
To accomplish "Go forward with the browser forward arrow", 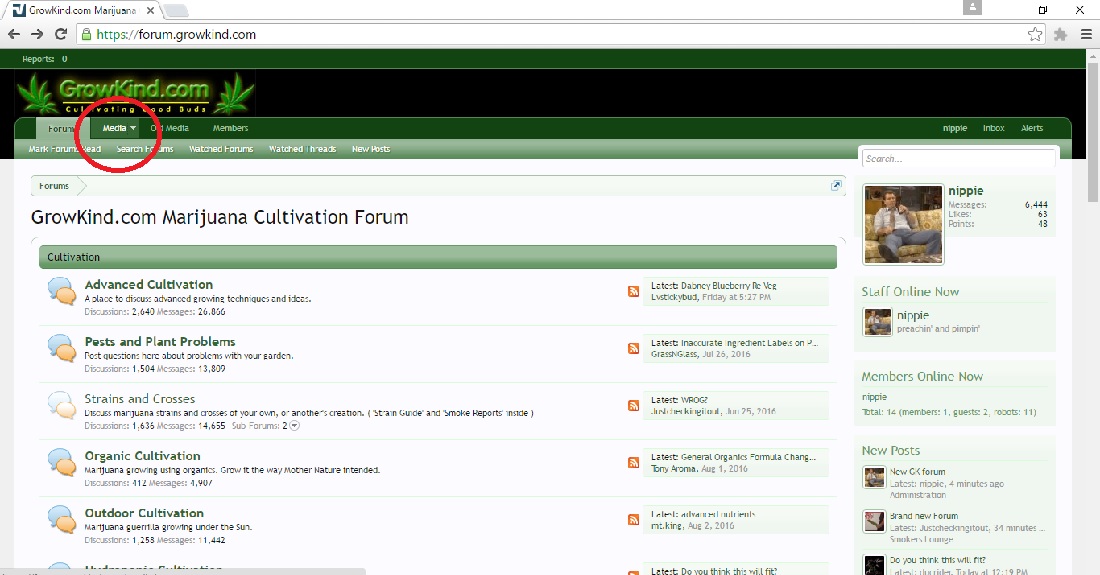I will [37, 34].
